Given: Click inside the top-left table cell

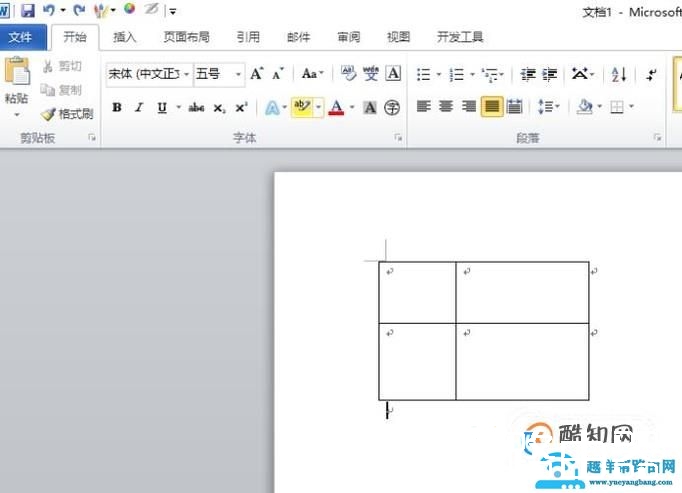Looking at the screenshot, I should click(x=417, y=292).
